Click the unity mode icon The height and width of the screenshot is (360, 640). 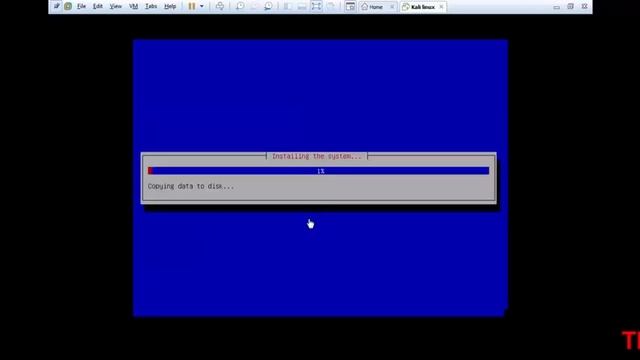[331, 6]
